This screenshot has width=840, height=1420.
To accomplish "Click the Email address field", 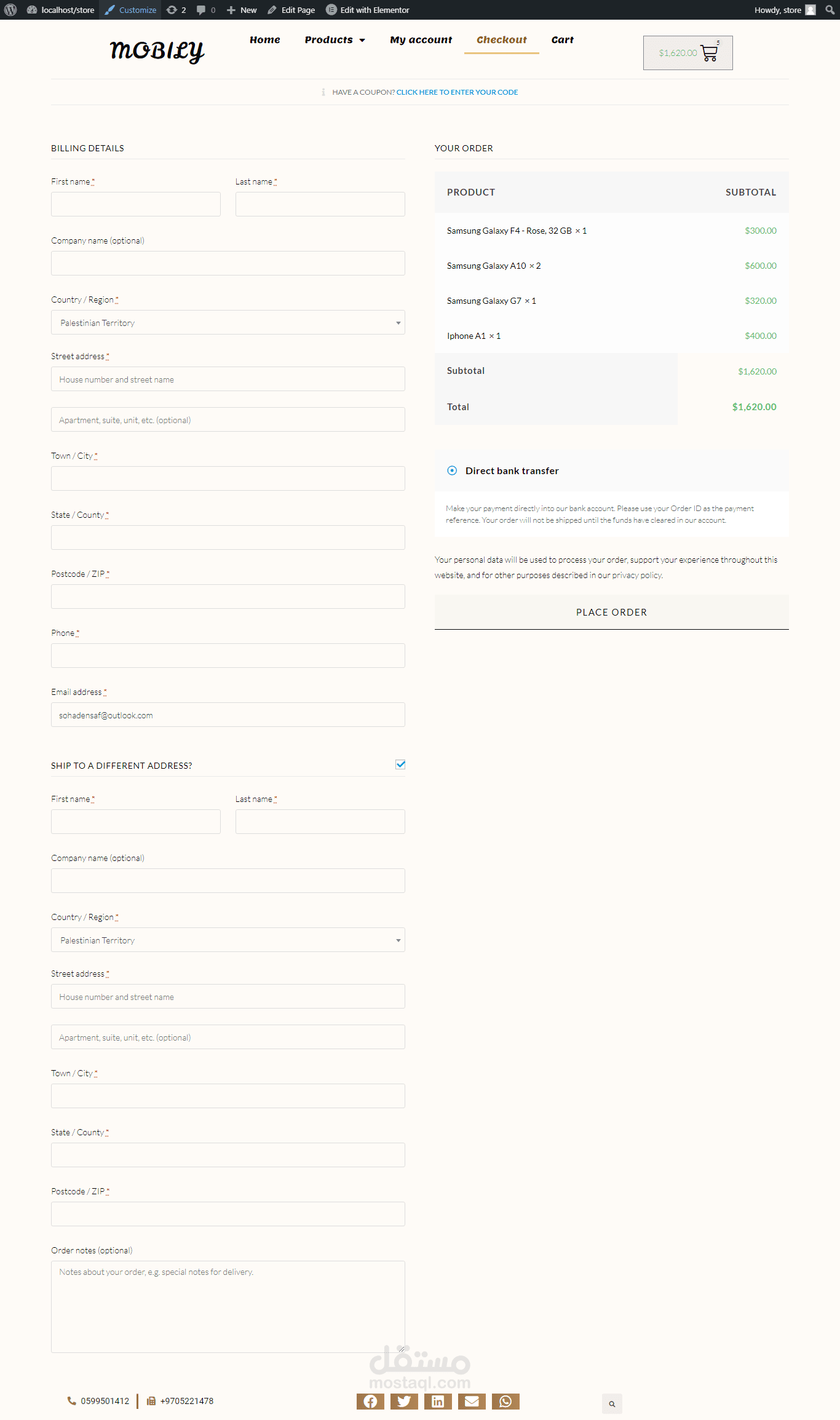I will point(228,715).
